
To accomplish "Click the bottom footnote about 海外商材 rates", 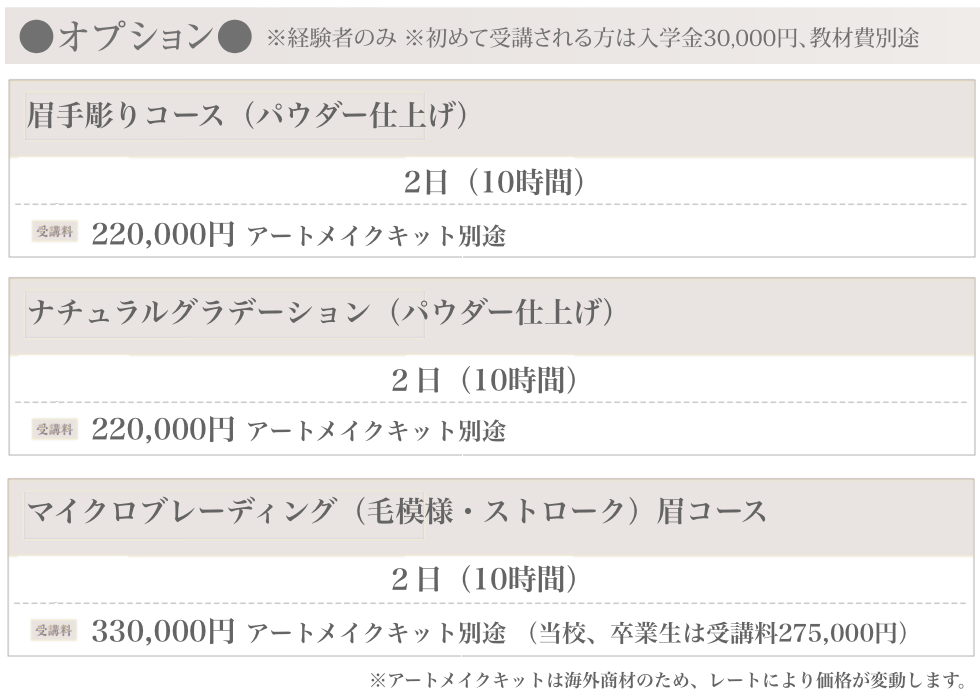I will pyautogui.click(x=672, y=681).
